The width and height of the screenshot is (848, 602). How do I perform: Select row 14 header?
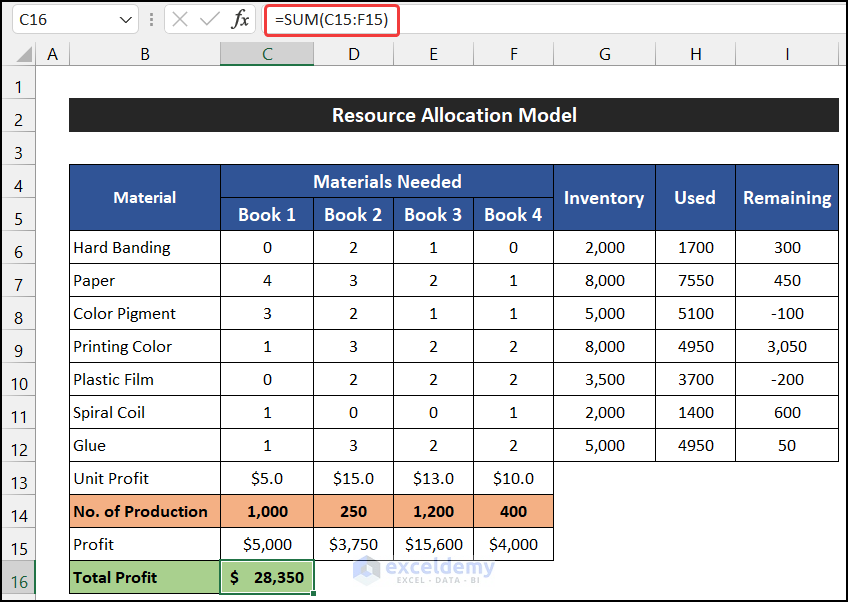pyautogui.click(x=18, y=511)
